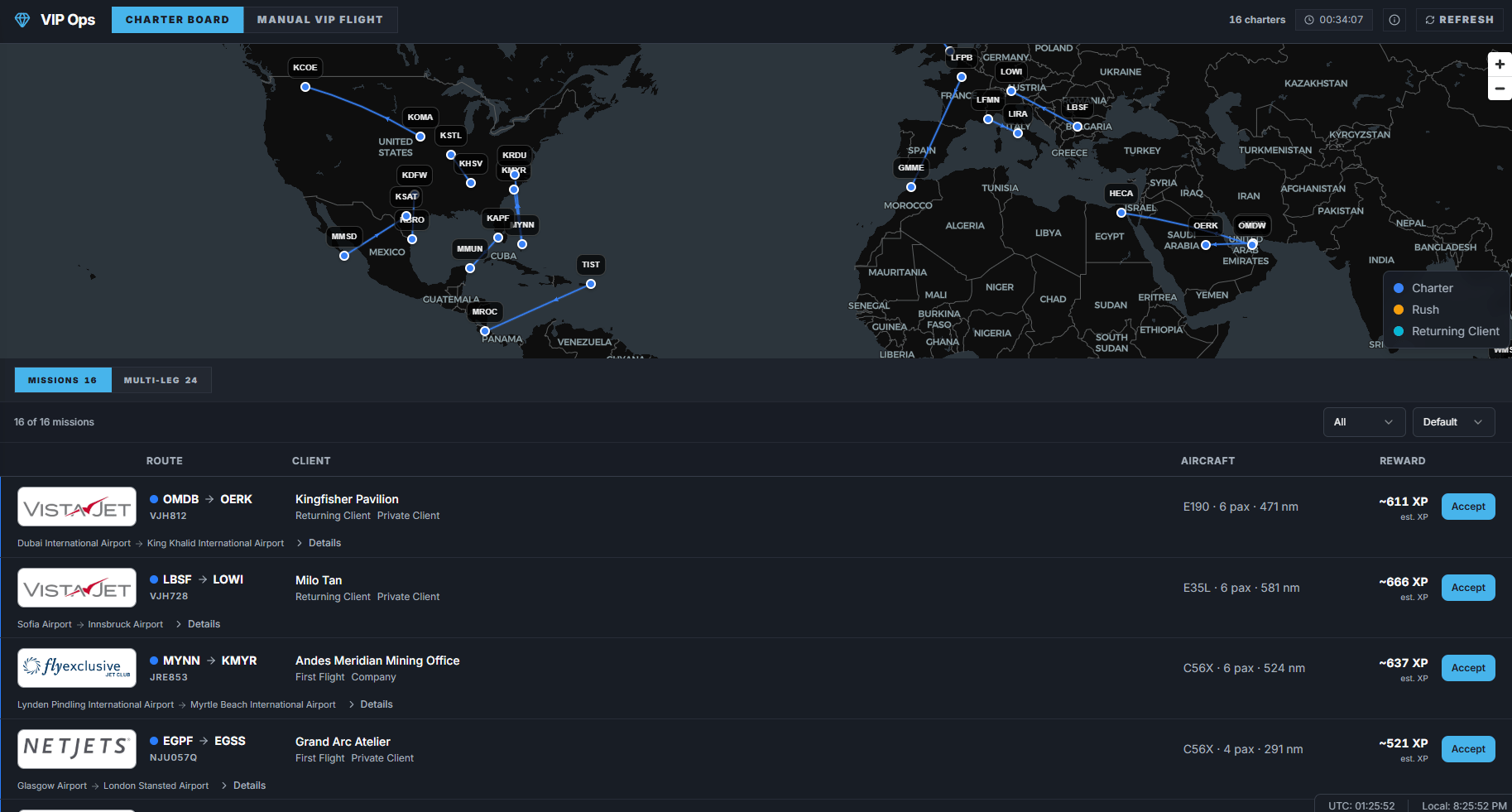Select the HECA airport map marker
The width and height of the screenshot is (1512, 812).
click(1121, 213)
